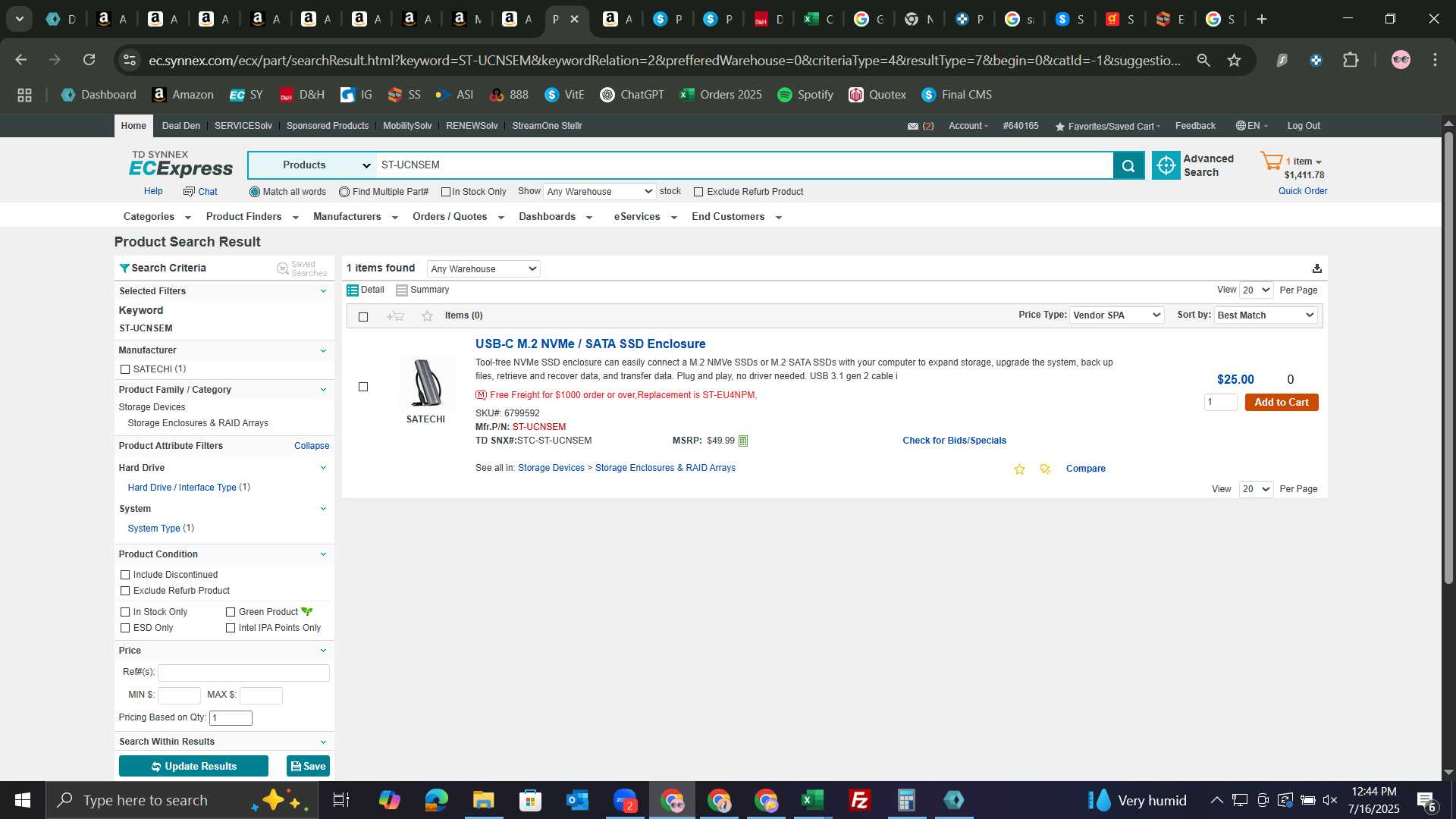Image resolution: width=1456 pixels, height=819 pixels.
Task: Check Green Product checkbox
Action: 231,612
